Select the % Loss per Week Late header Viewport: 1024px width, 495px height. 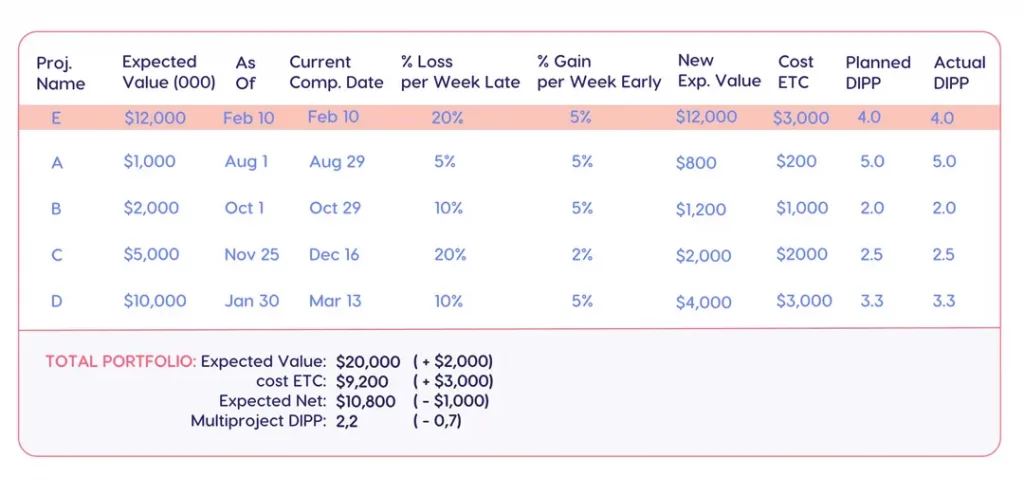click(x=460, y=72)
